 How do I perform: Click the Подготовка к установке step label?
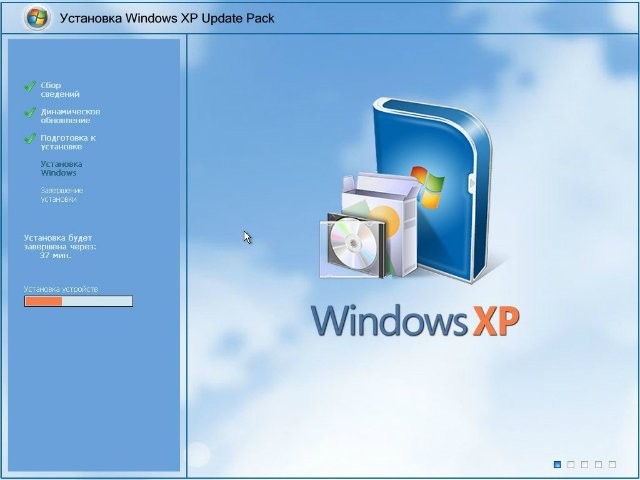pyautogui.click(x=68, y=142)
